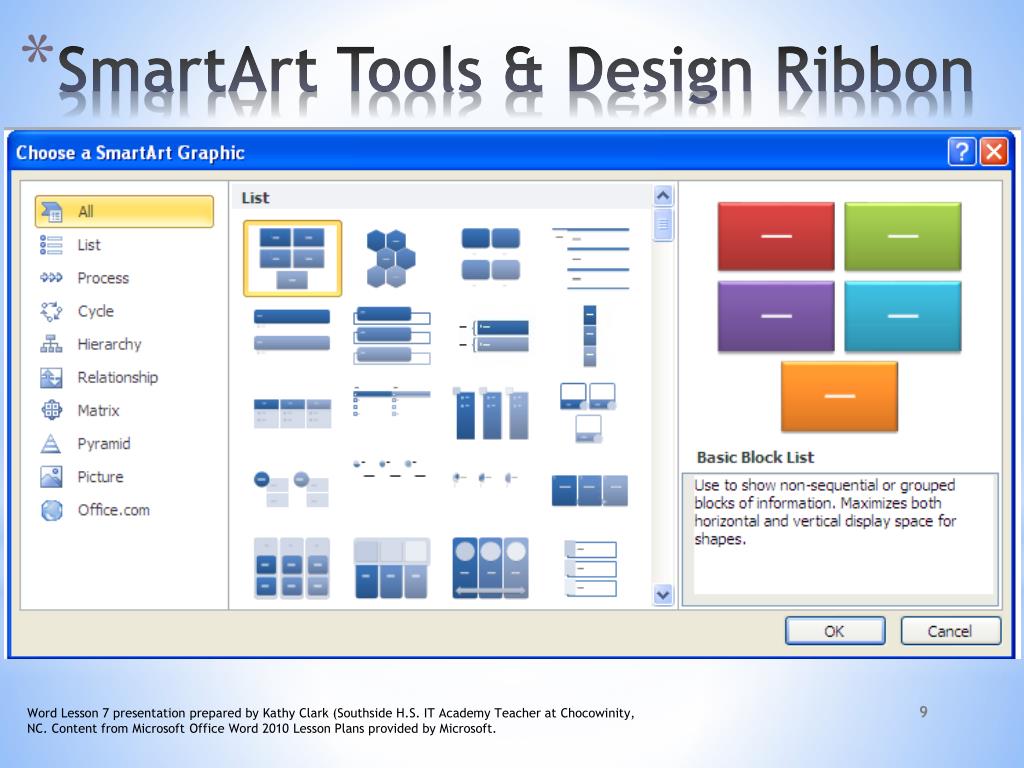Click the Cycle category icon
The image size is (1024, 768).
pyautogui.click(x=52, y=312)
